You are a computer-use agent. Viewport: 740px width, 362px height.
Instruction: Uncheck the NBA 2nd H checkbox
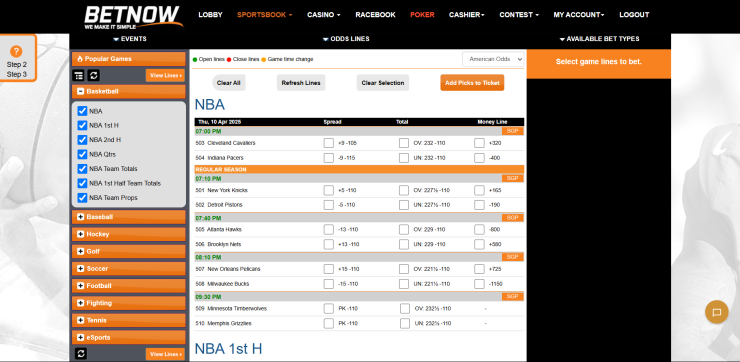(82, 140)
